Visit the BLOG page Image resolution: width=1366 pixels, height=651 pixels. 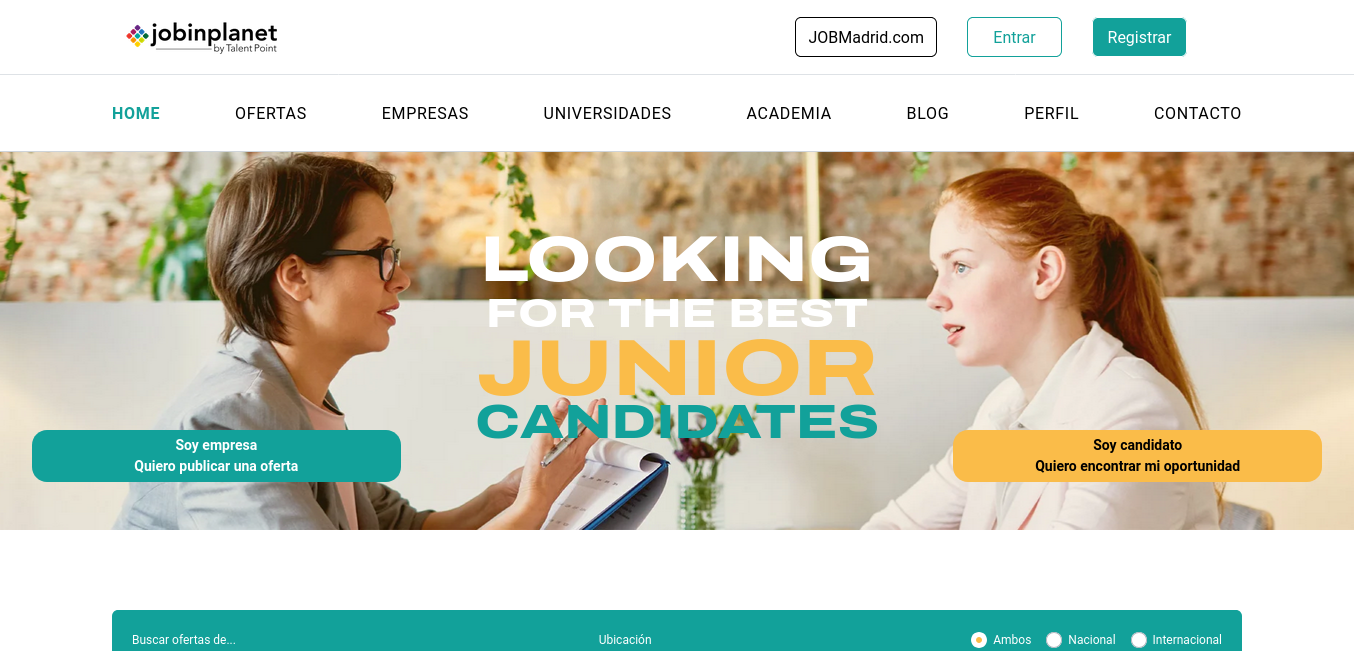[x=928, y=113]
